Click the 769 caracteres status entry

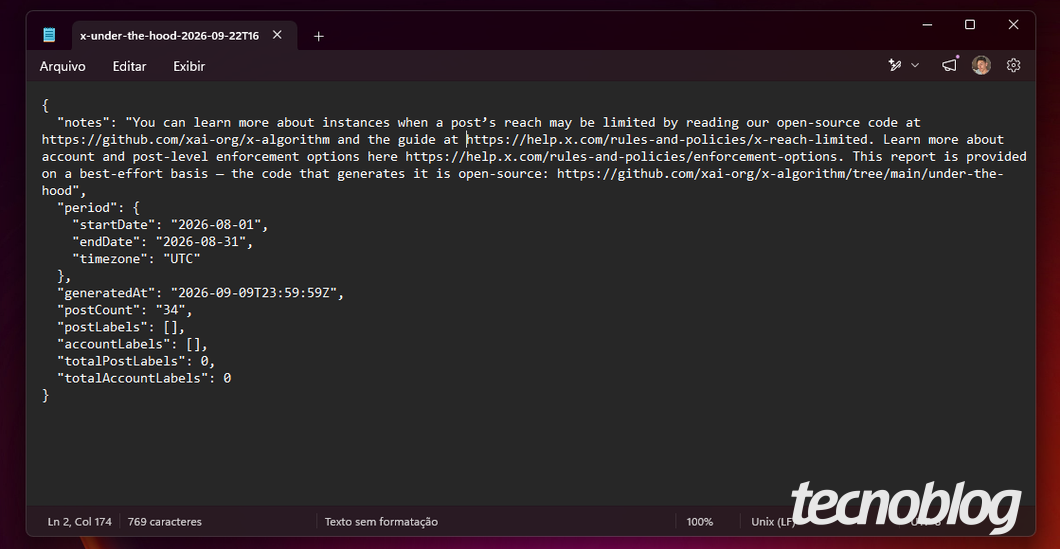pos(164,522)
